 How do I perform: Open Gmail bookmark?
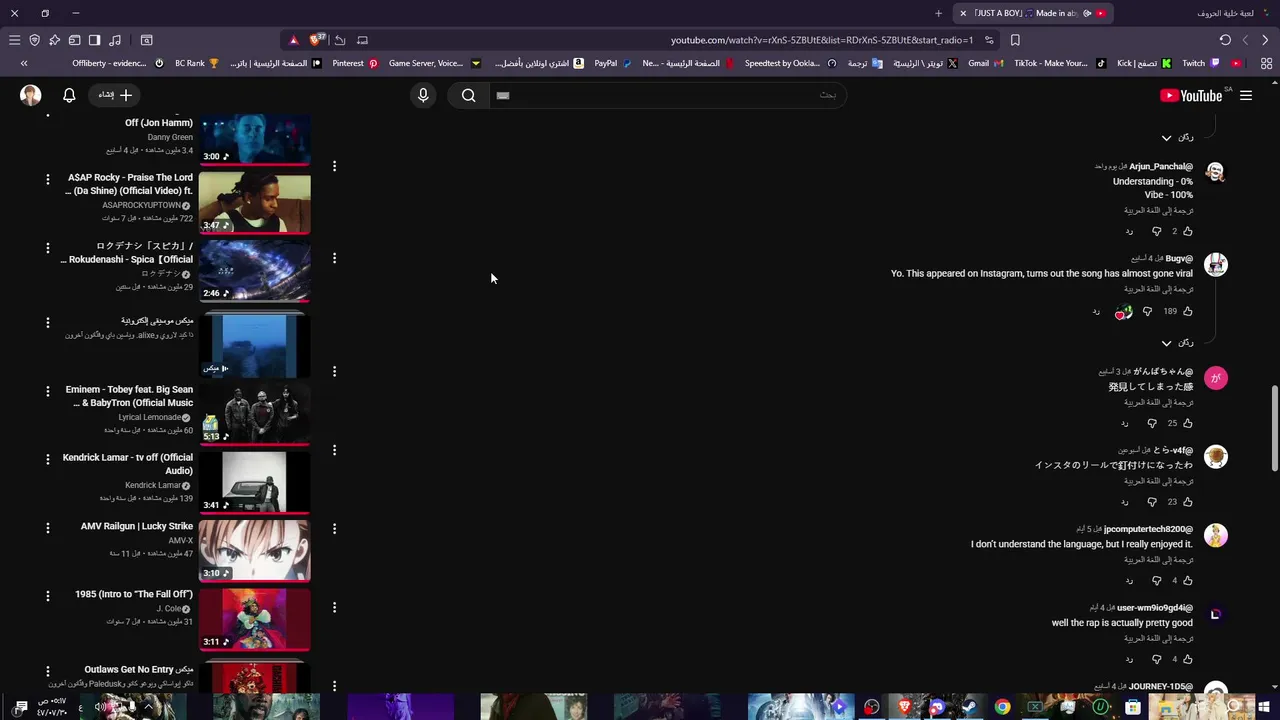(985, 63)
